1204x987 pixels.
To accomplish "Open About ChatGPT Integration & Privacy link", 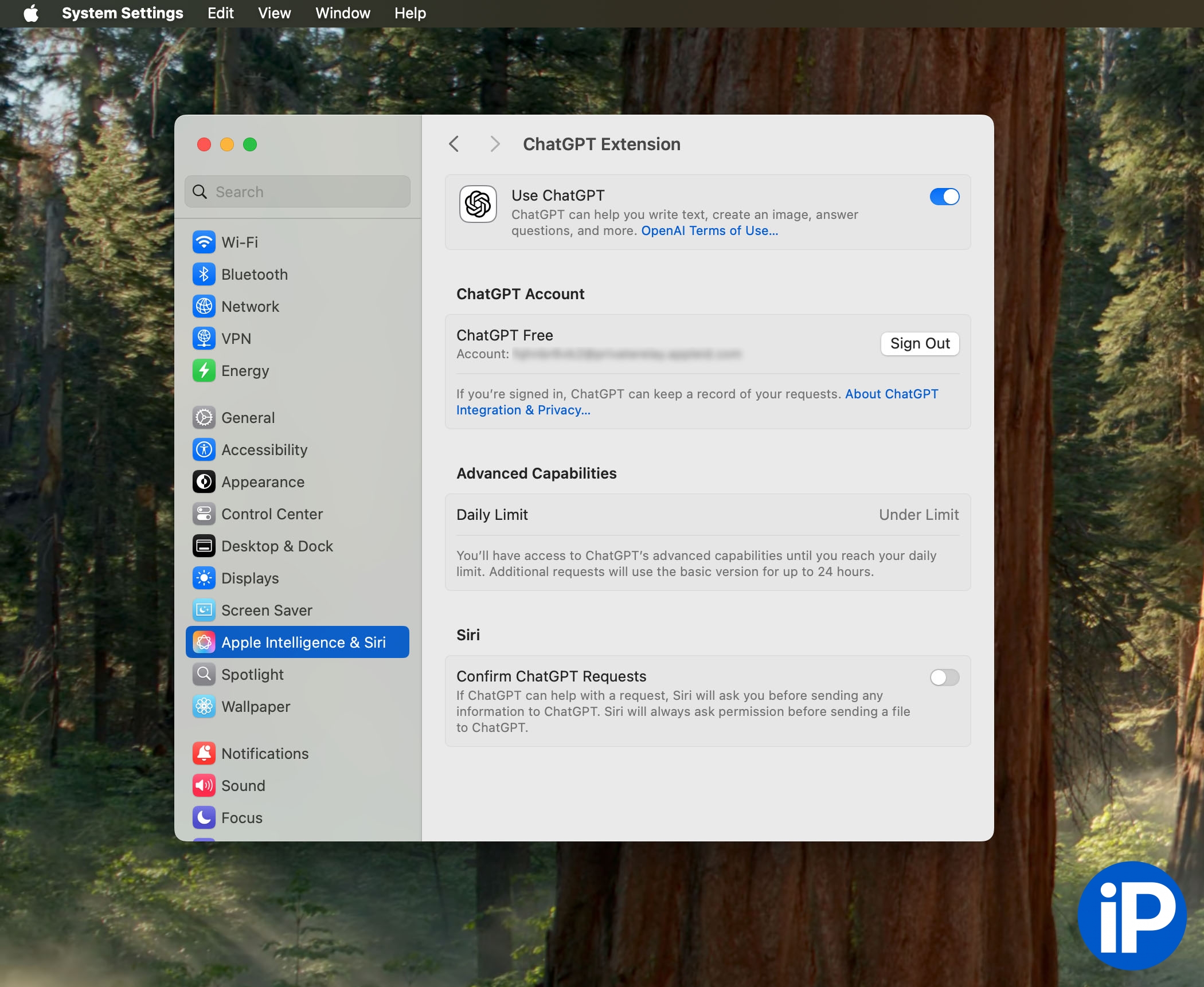I will [891, 394].
